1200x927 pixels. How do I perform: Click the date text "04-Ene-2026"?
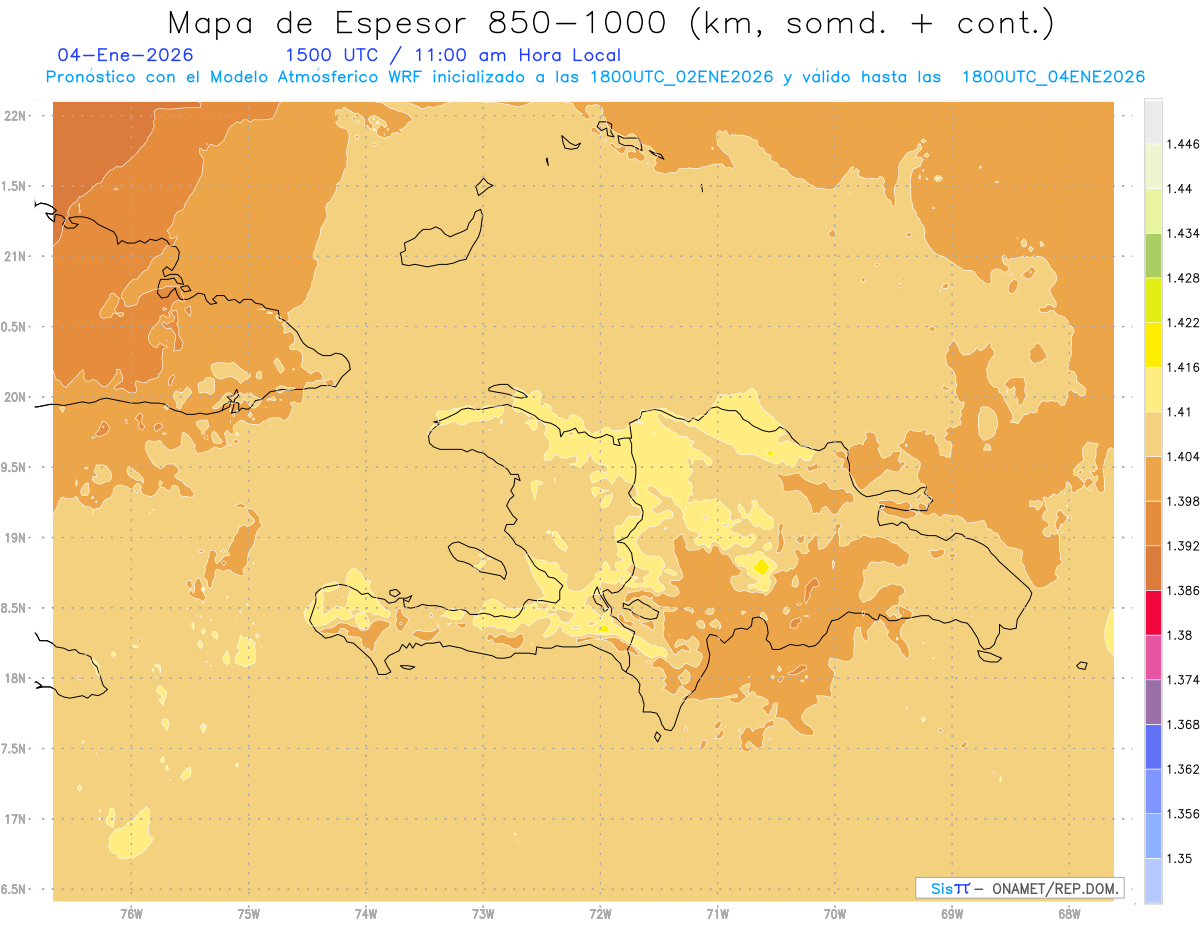126,55
